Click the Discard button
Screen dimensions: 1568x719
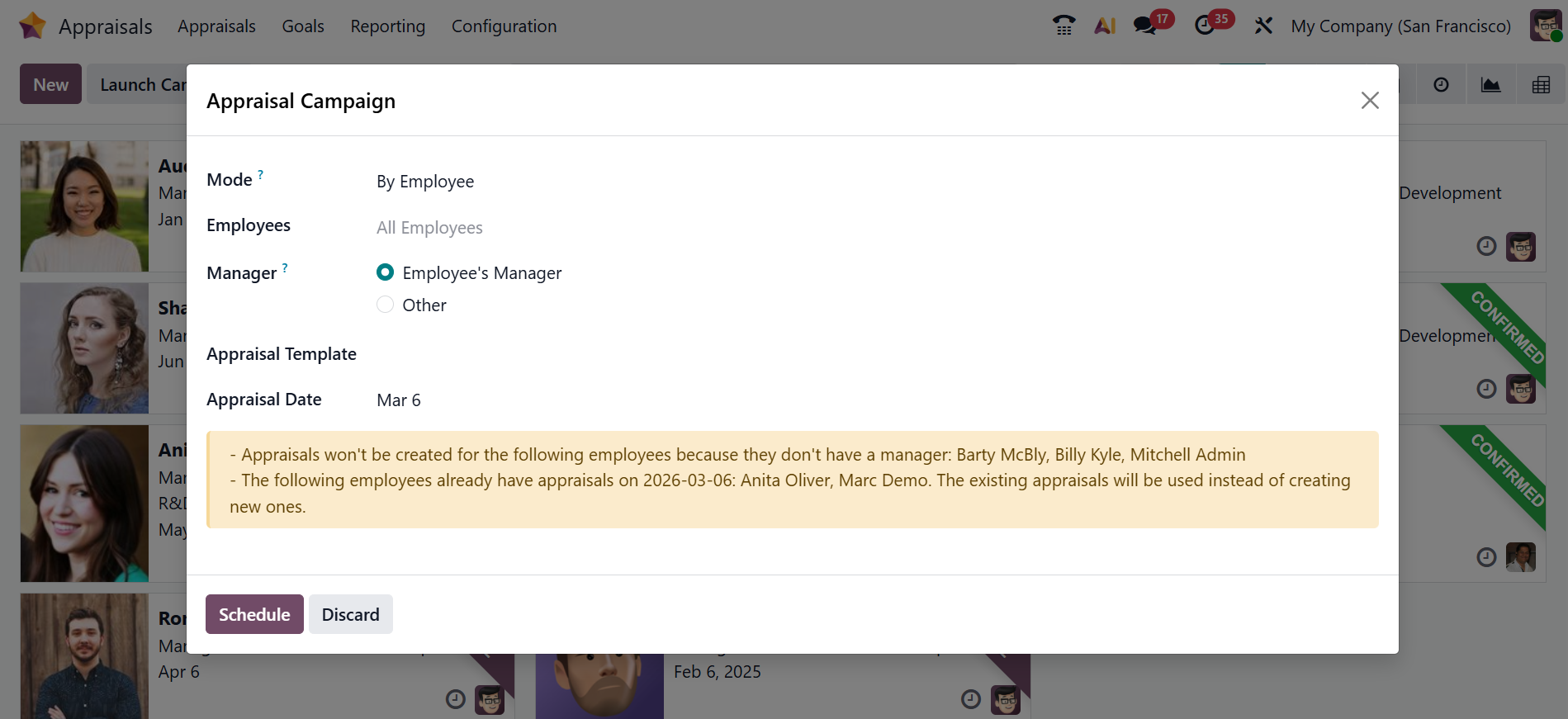click(x=350, y=614)
